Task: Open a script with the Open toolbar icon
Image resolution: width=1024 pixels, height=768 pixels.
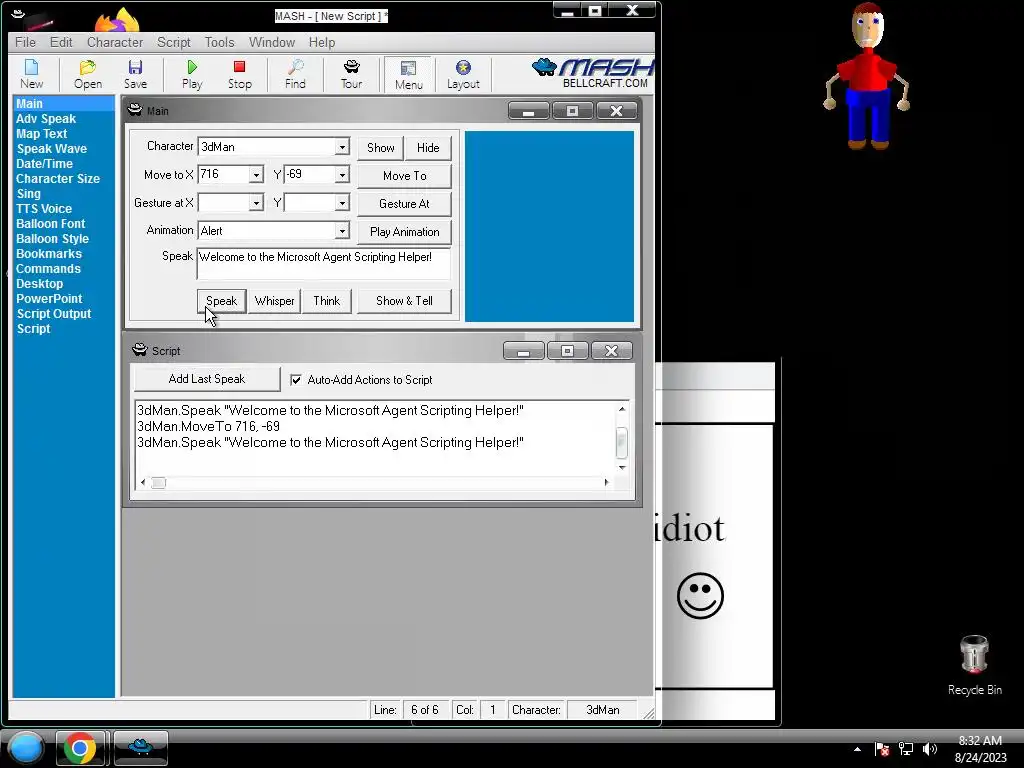Action: 88,74
